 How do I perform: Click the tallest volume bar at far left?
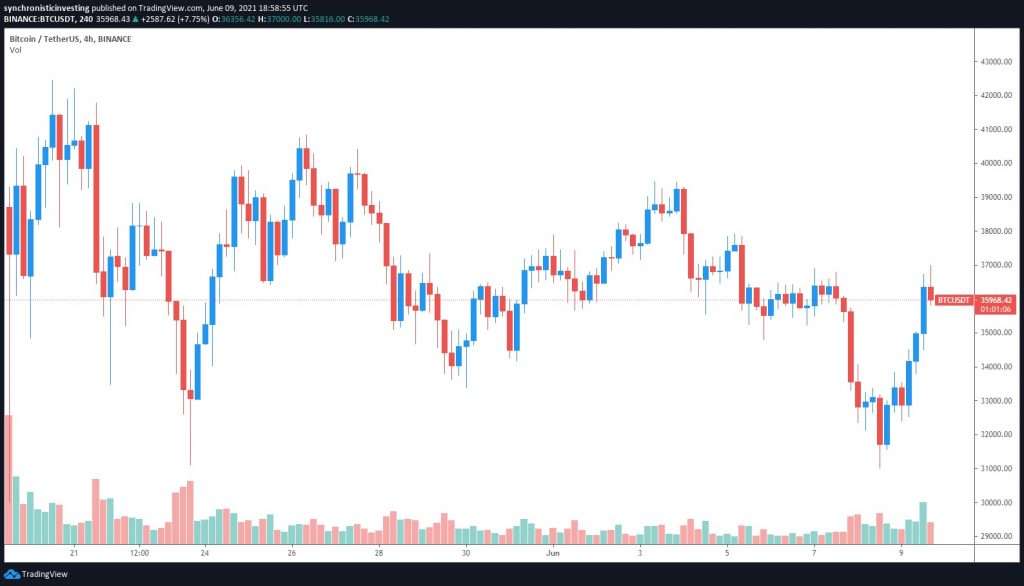click(8, 480)
